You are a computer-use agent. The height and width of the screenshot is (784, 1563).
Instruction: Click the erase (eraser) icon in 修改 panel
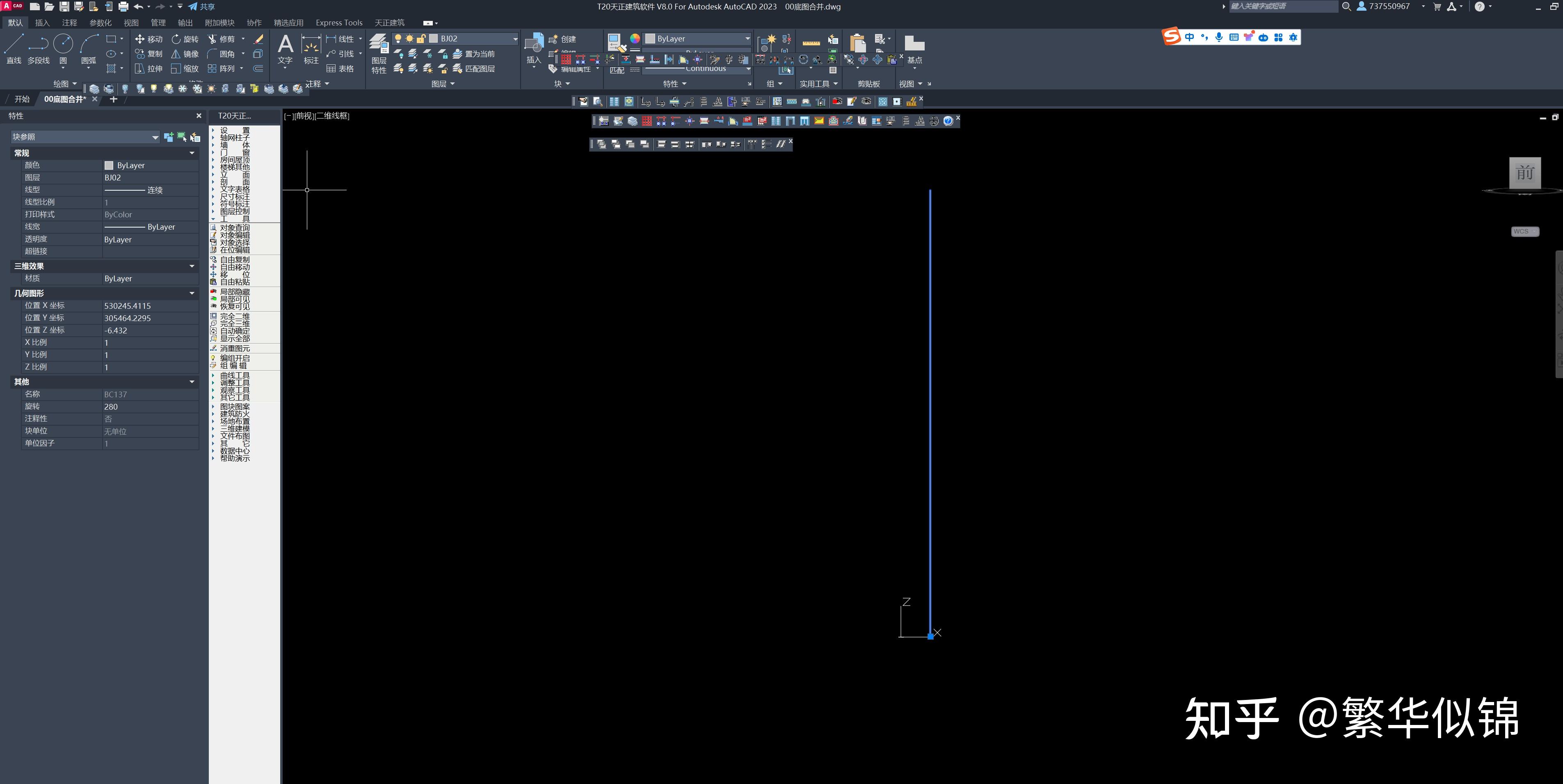click(x=258, y=39)
